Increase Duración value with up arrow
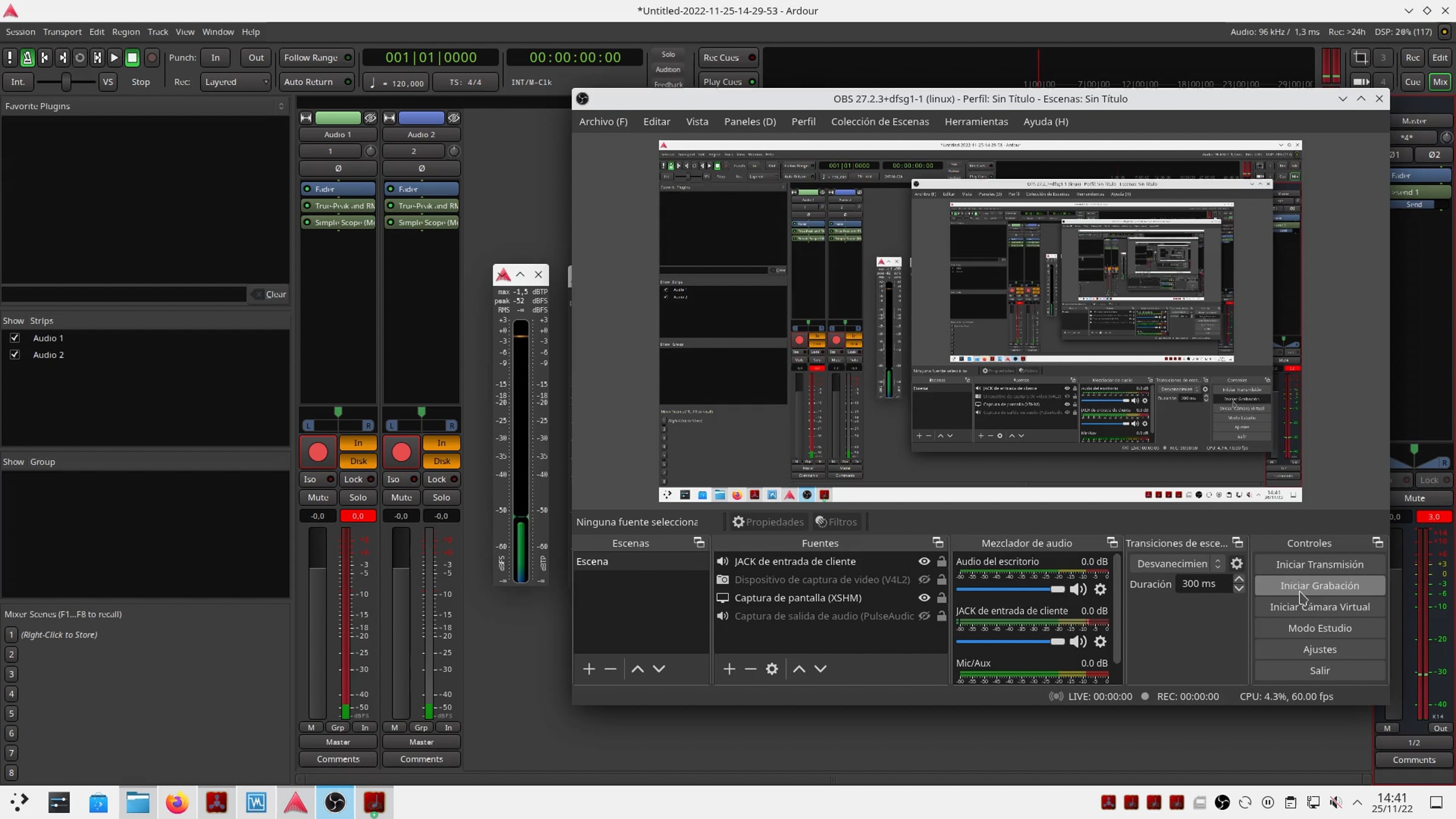 point(1239,579)
